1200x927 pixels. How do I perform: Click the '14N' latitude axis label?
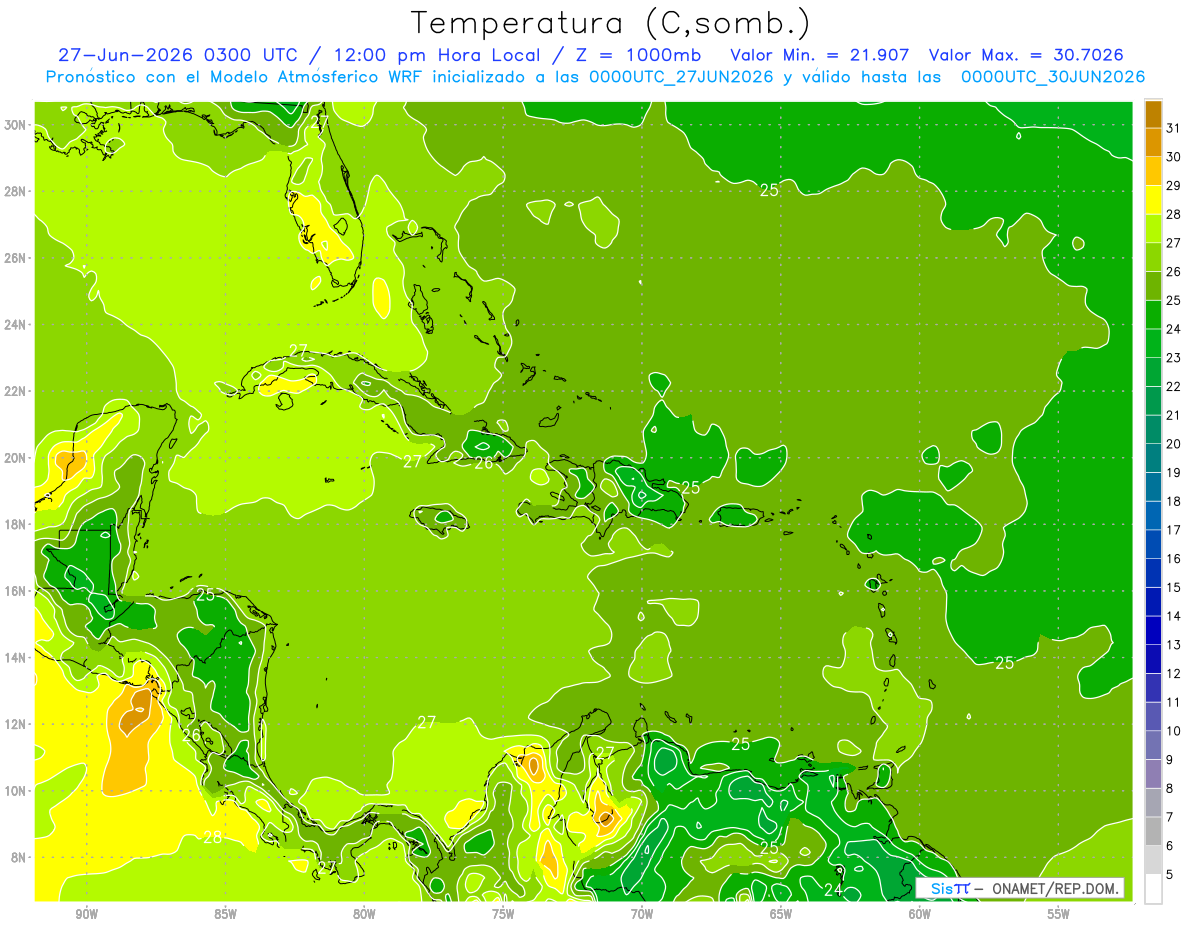[x=17, y=657]
